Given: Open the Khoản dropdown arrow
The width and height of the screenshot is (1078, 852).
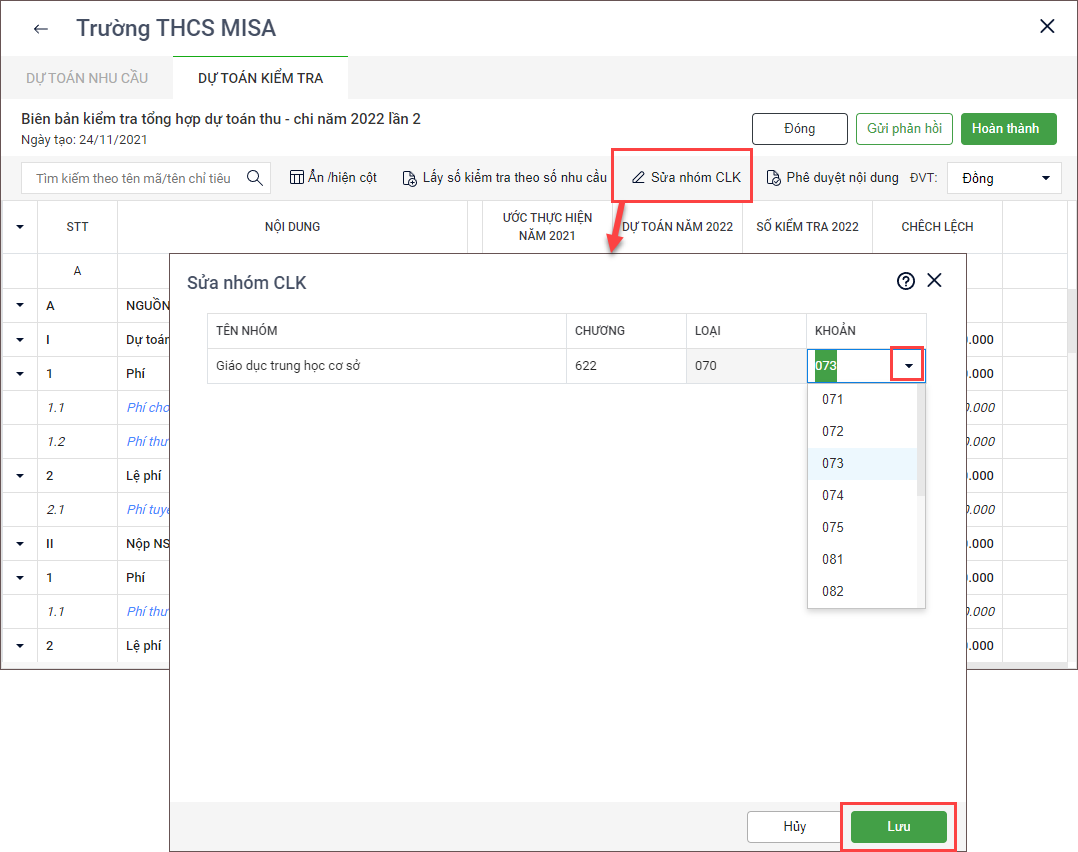Looking at the screenshot, I should [x=907, y=366].
